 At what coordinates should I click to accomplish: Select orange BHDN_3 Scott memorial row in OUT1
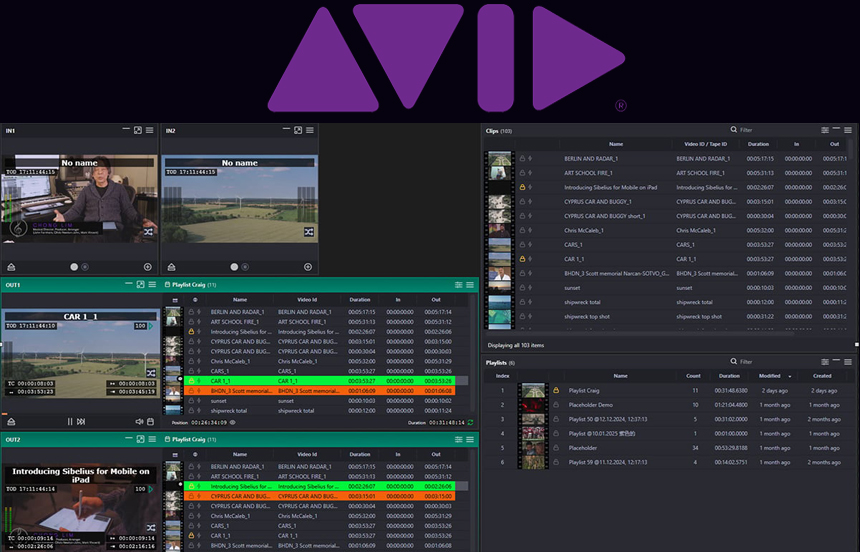[x=320, y=391]
